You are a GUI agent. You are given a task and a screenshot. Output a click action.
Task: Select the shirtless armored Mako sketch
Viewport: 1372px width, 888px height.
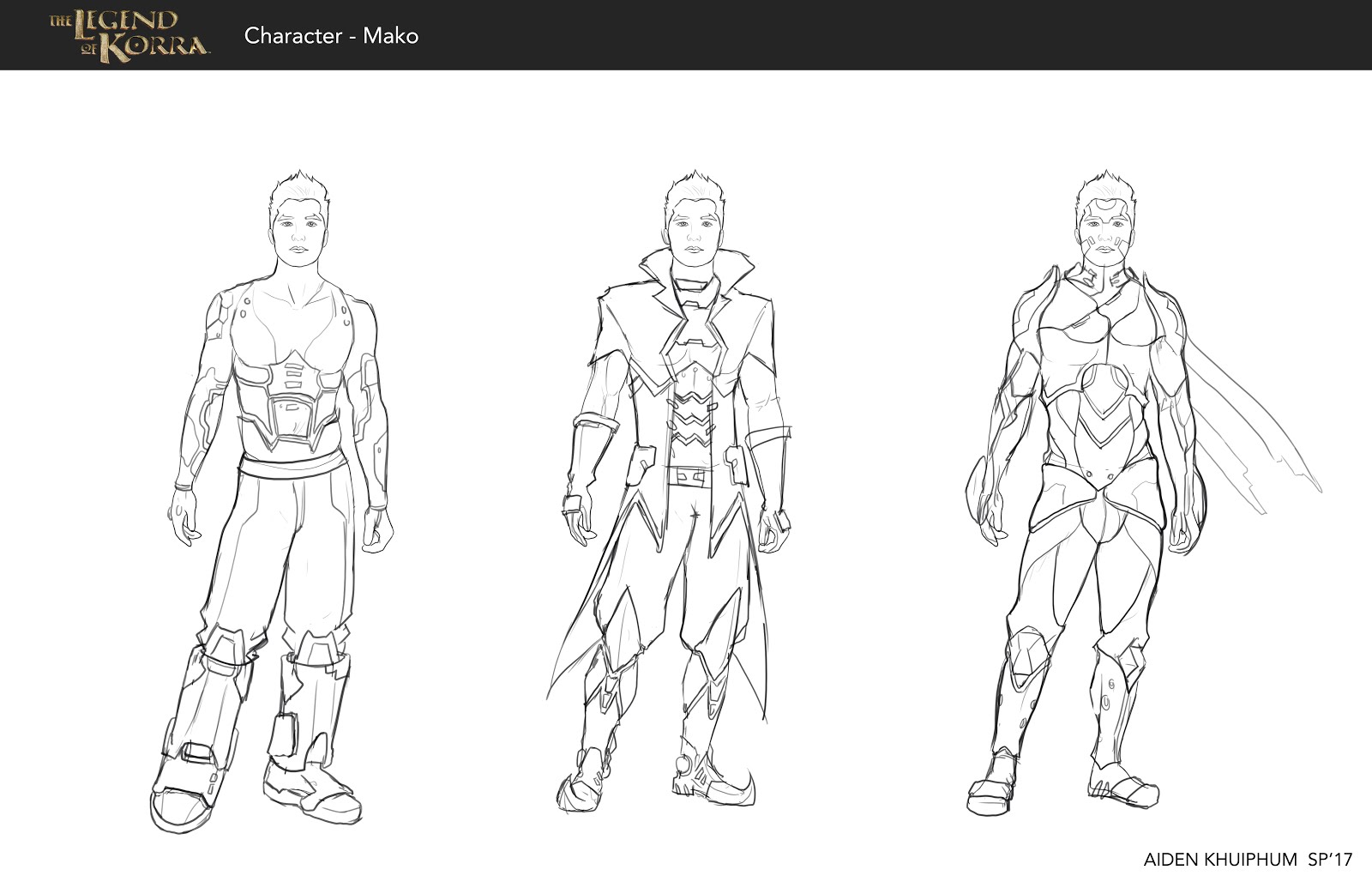click(273, 502)
